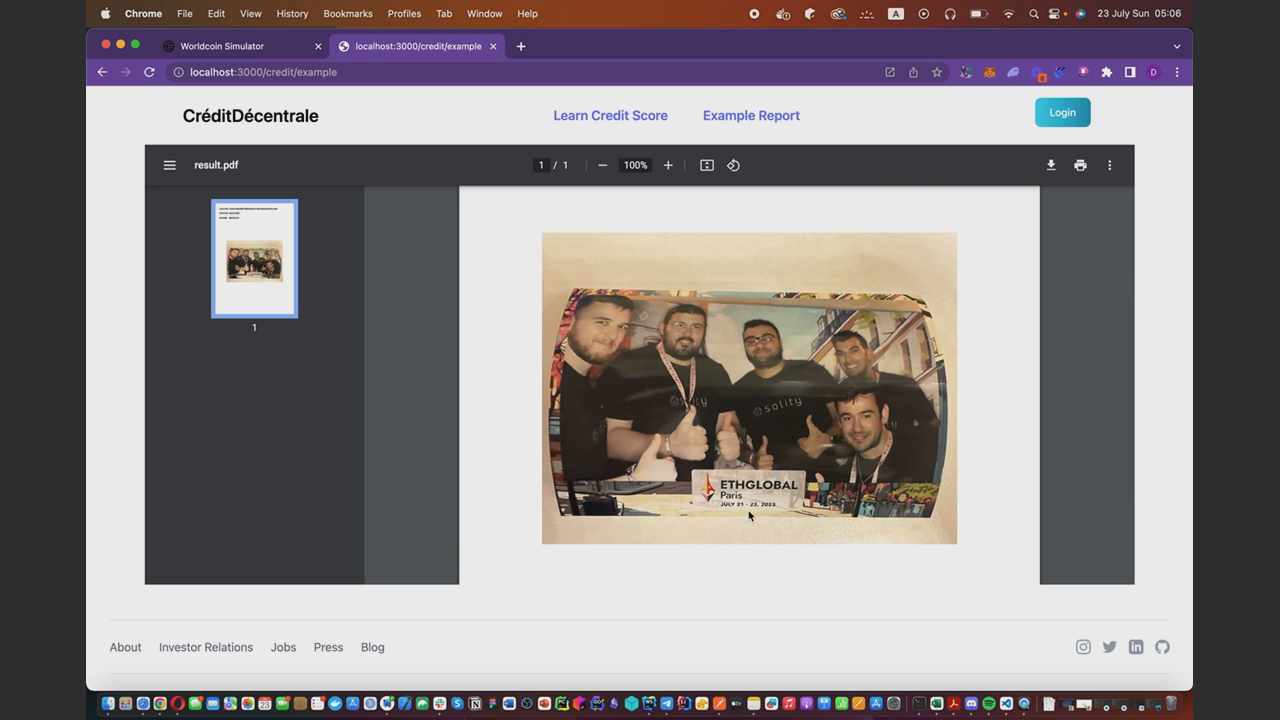
Task: Go to CréditDécentrale home logo
Action: click(x=250, y=116)
